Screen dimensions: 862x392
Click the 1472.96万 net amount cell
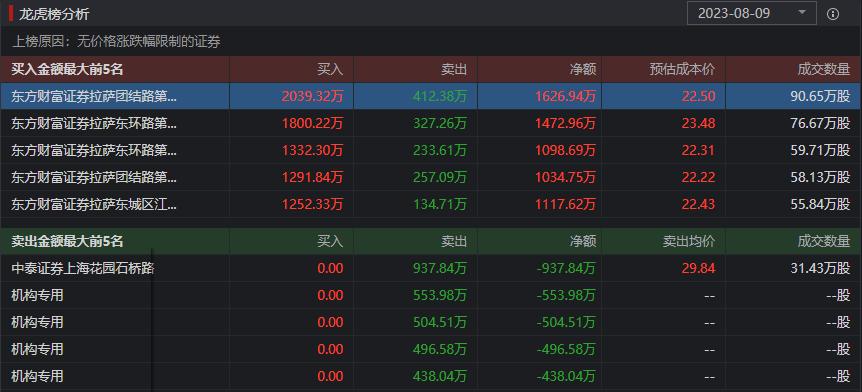coord(565,123)
